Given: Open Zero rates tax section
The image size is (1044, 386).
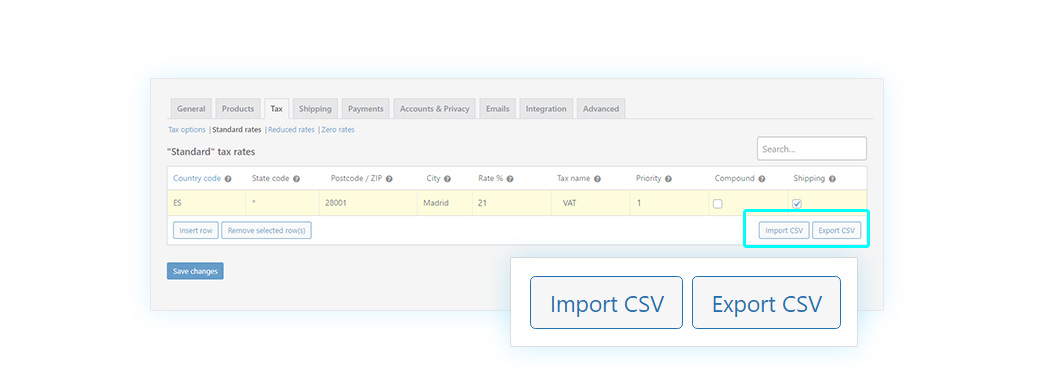Looking at the screenshot, I should tap(338, 130).
